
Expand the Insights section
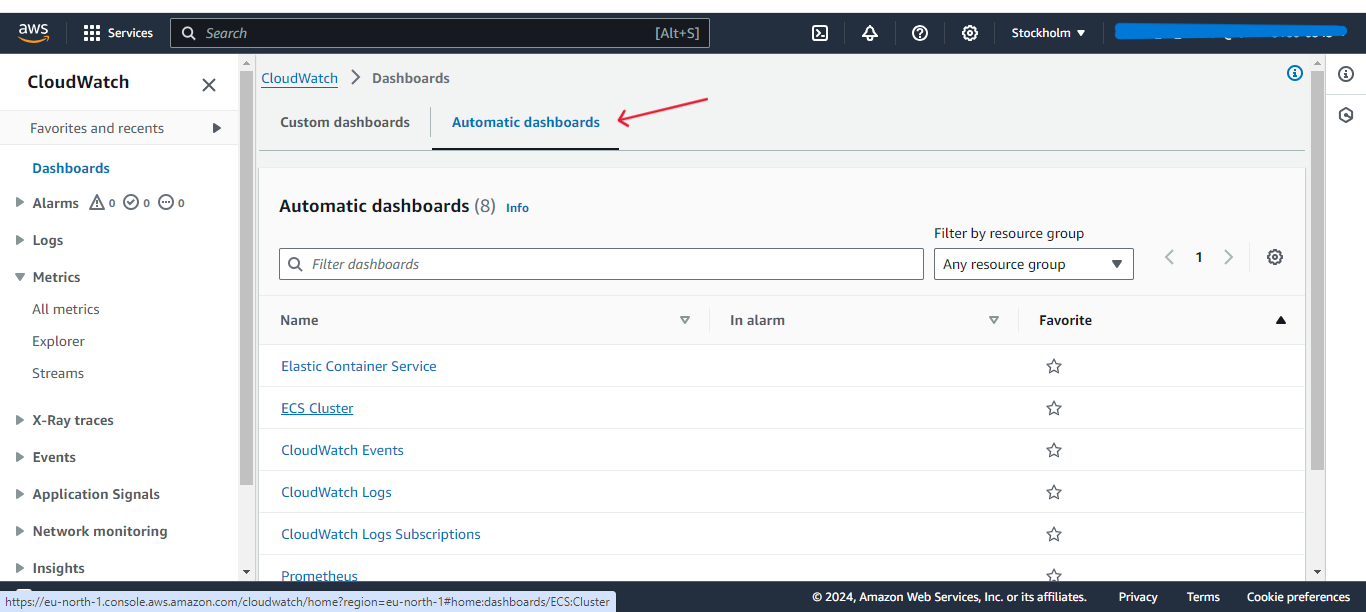point(20,568)
